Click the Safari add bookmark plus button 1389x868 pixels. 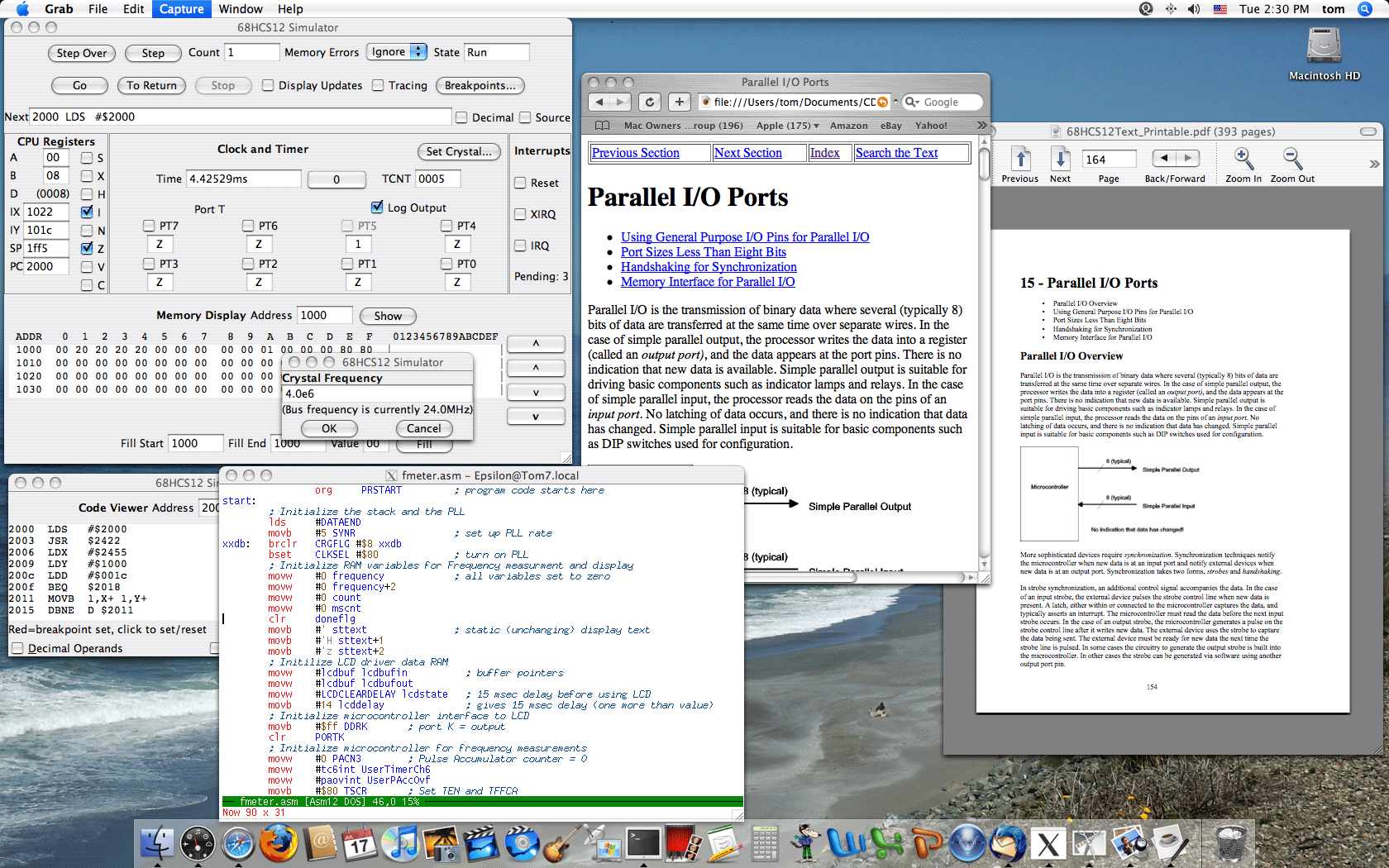[x=679, y=102]
